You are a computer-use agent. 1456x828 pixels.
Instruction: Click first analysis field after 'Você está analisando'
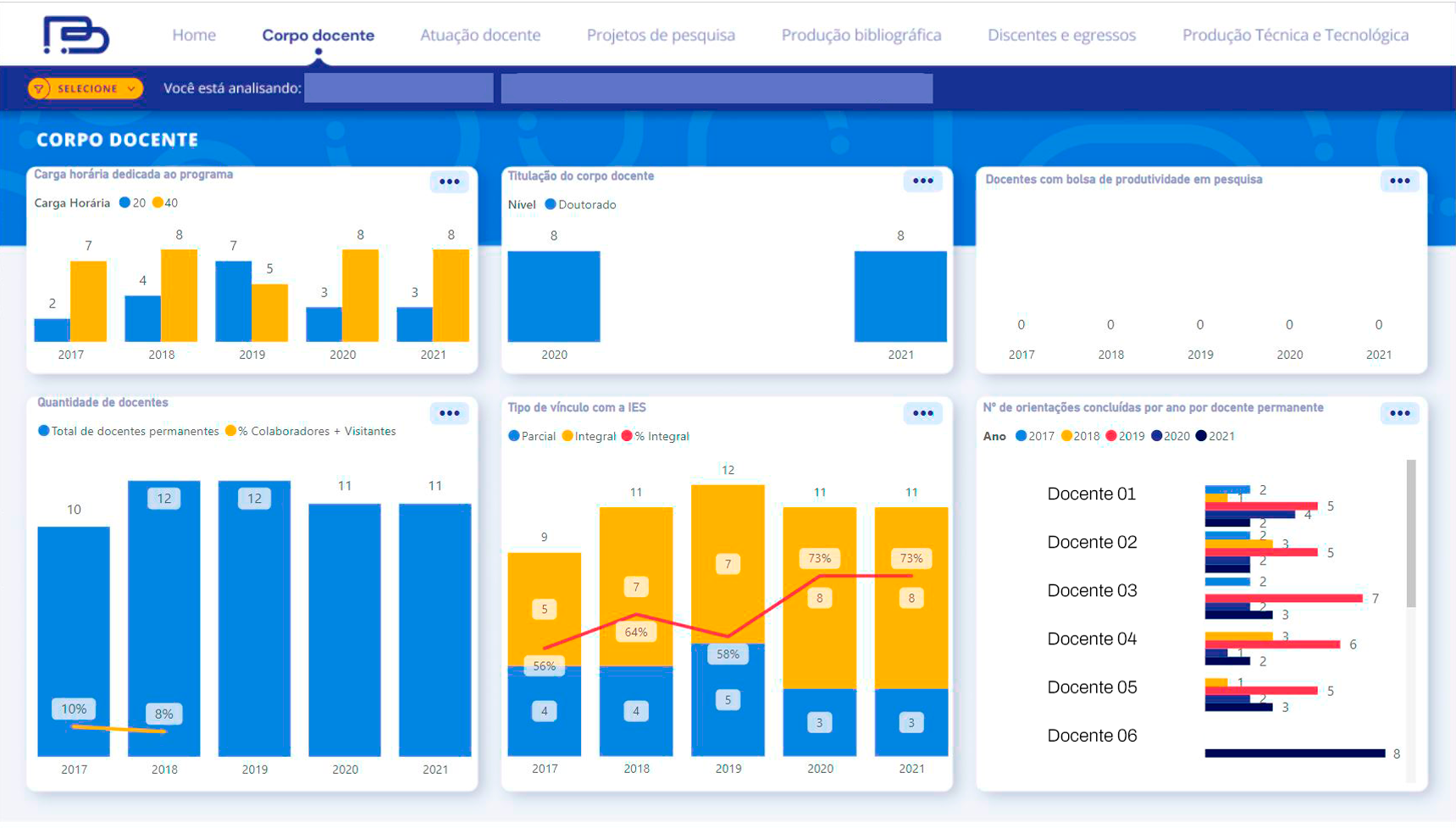399,88
